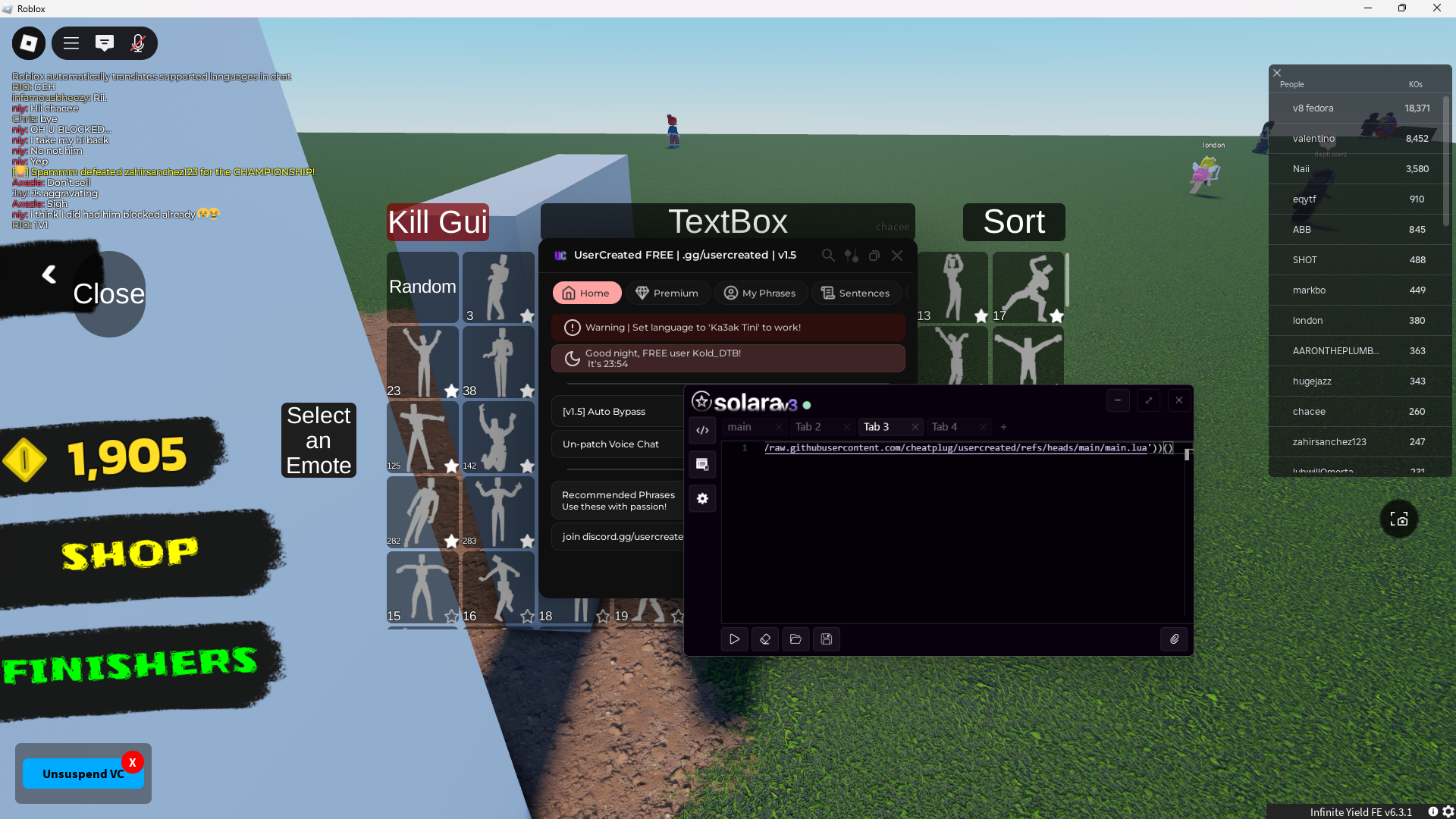Click the TextBox search field
The height and width of the screenshot is (819, 1456).
click(x=727, y=222)
